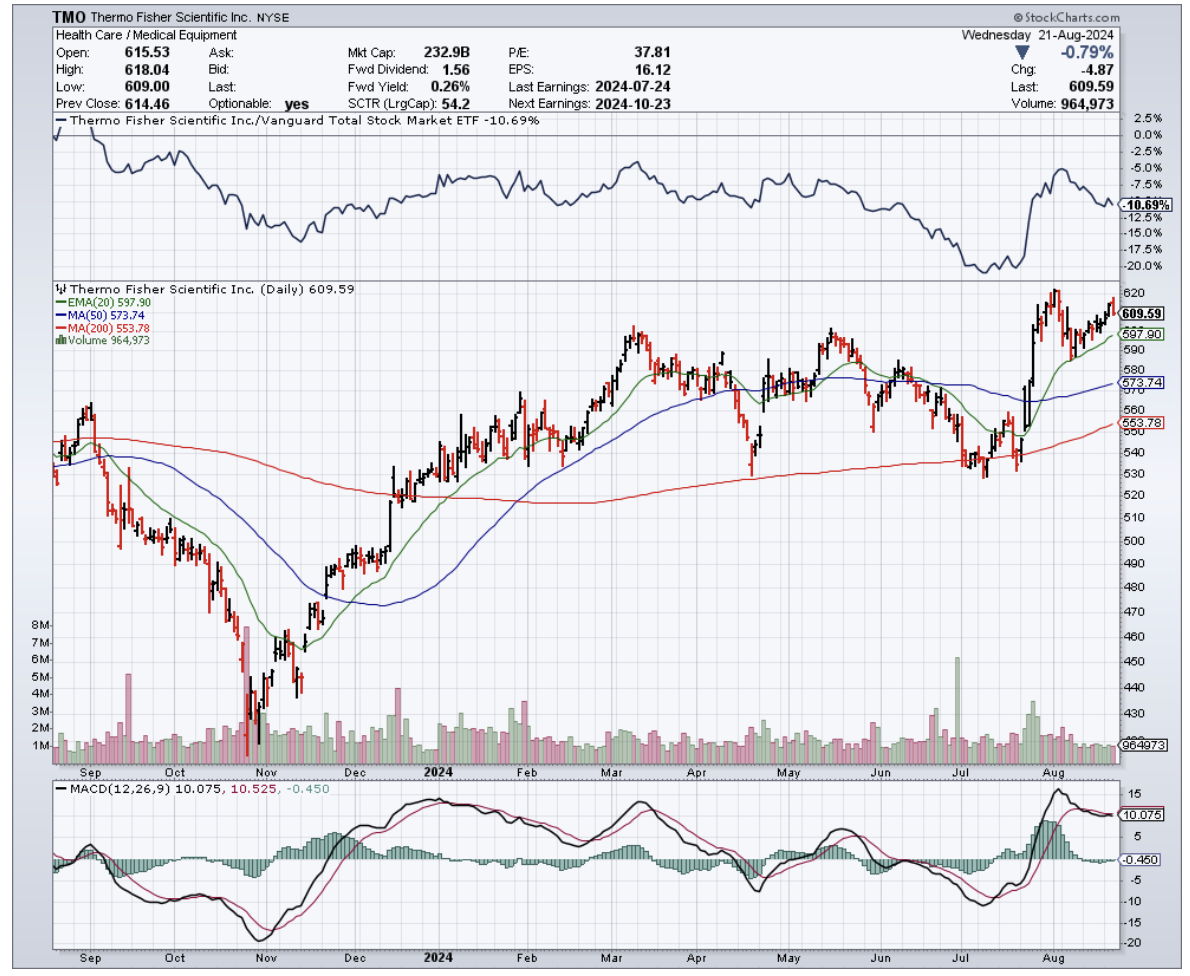The width and height of the screenshot is (1190, 976).
Task: Click the 609.59 price tag on the price axis
Action: 1141,313
